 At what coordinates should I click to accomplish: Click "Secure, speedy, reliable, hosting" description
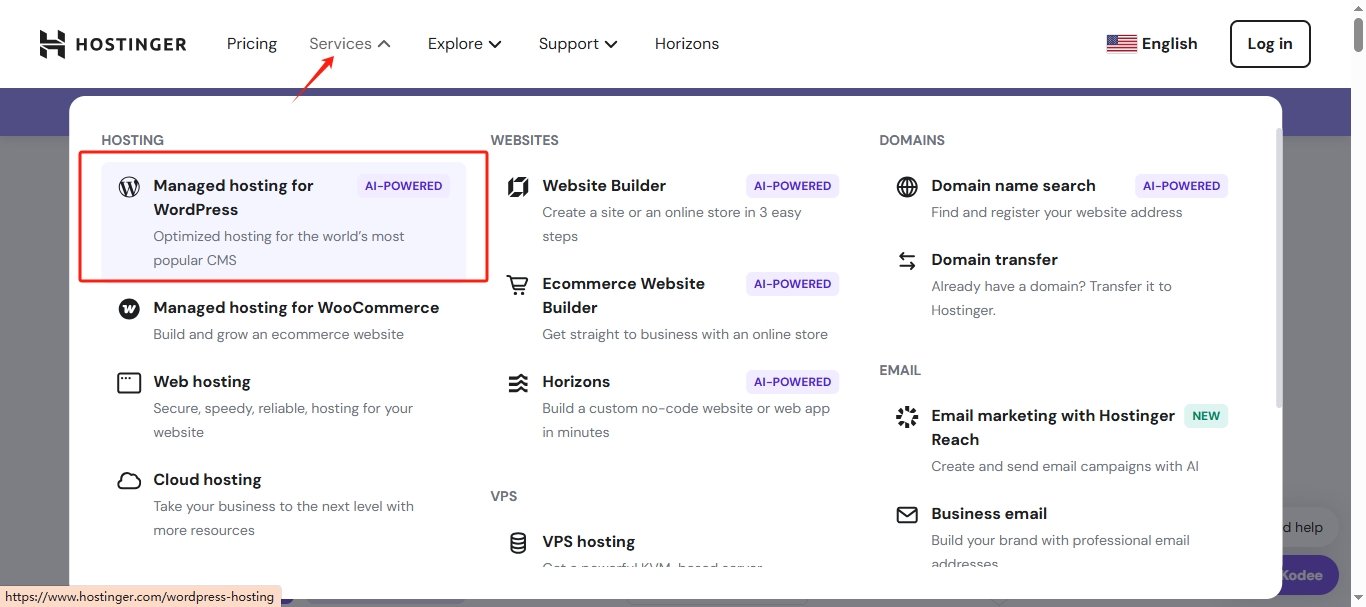[x=283, y=420]
